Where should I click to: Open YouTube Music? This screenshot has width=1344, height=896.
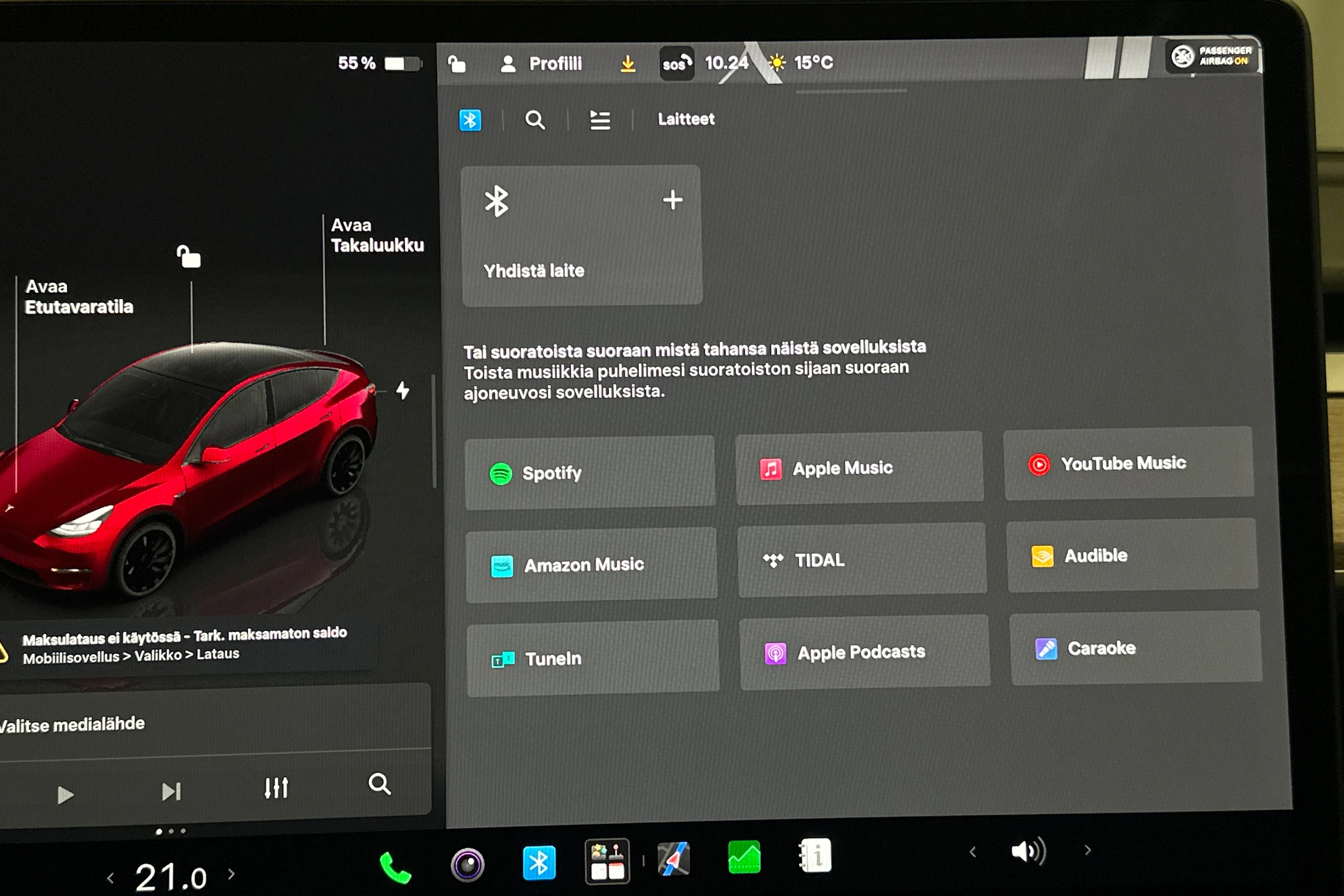click(x=1128, y=463)
